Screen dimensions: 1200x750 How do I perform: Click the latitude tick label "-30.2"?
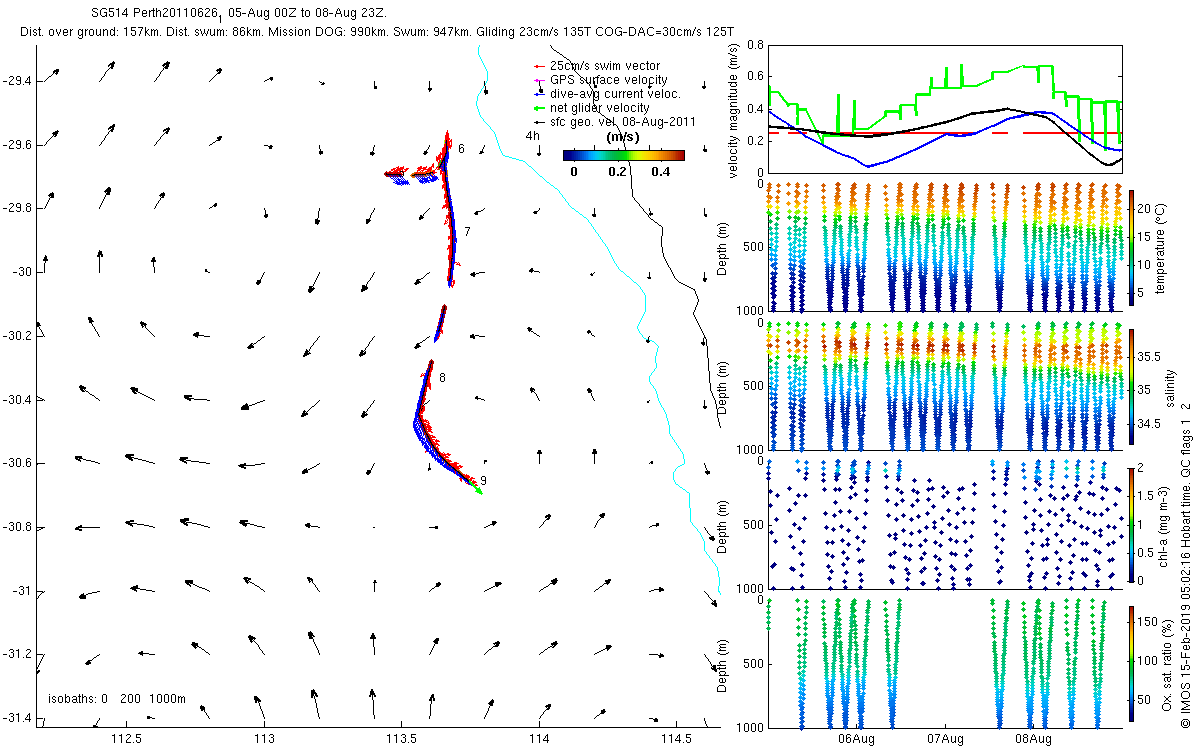[x=18, y=336]
